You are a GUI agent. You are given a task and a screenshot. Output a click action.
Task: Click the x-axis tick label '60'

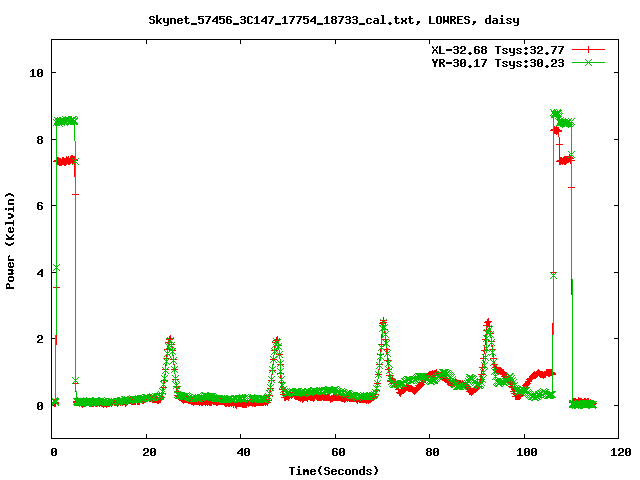(338, 452)
